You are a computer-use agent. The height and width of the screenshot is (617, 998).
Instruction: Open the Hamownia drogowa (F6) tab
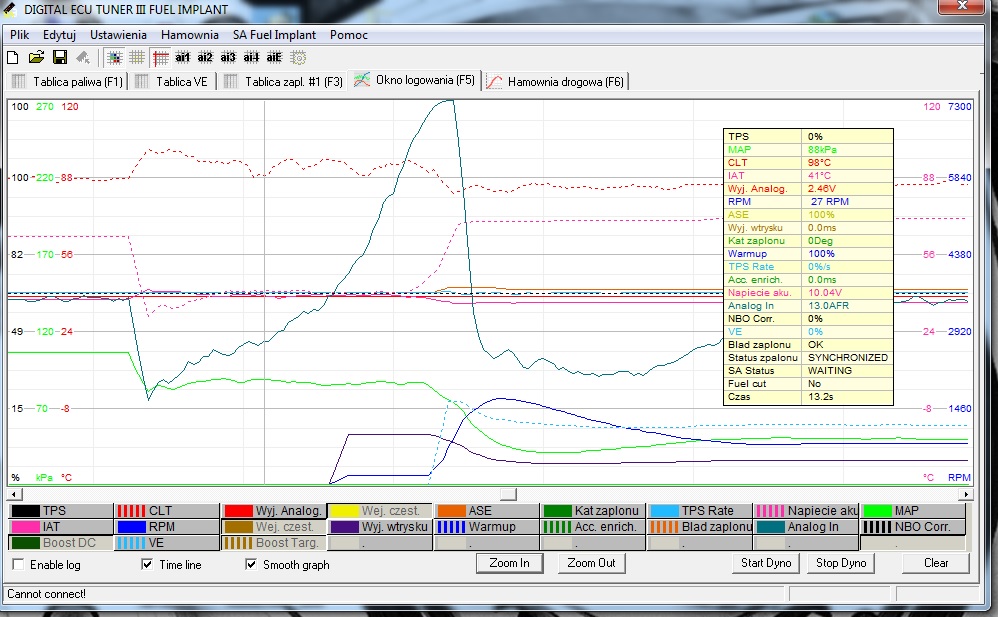[555, 81]
